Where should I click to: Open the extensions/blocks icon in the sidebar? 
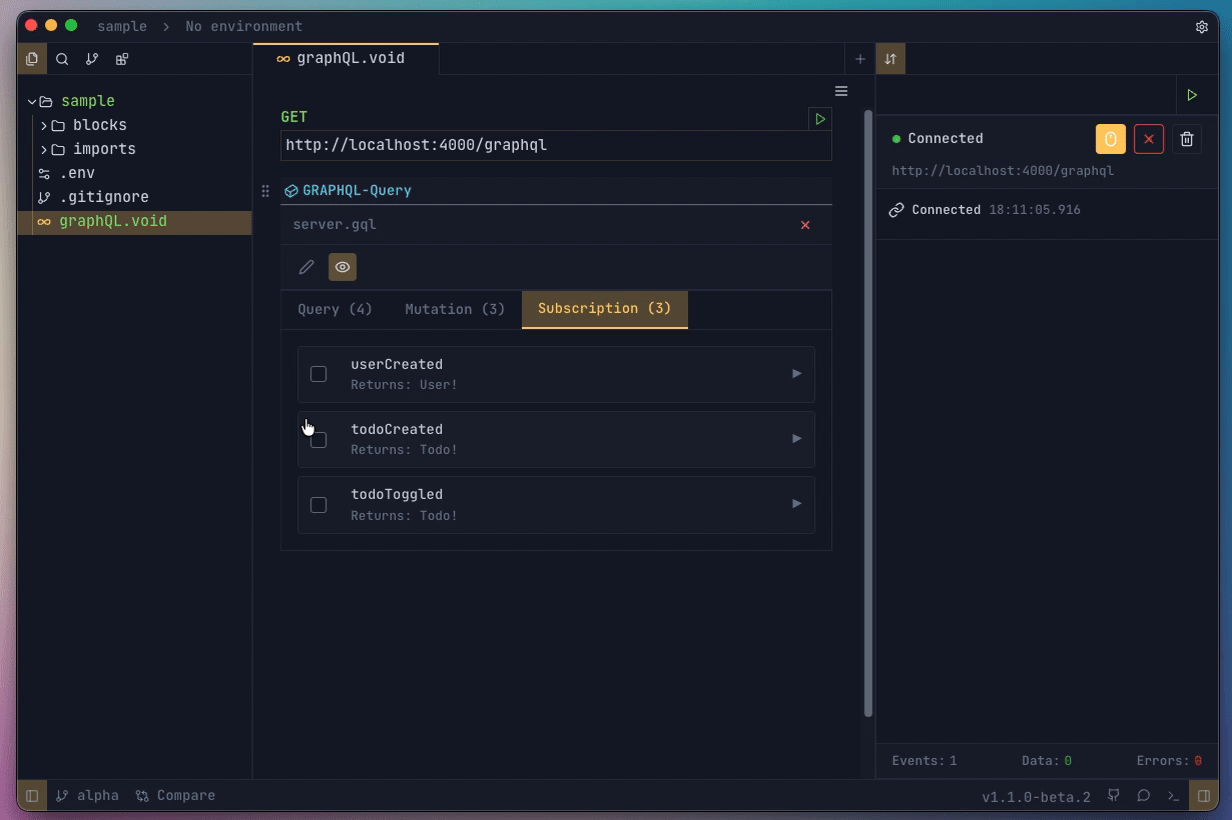[122, 59]
